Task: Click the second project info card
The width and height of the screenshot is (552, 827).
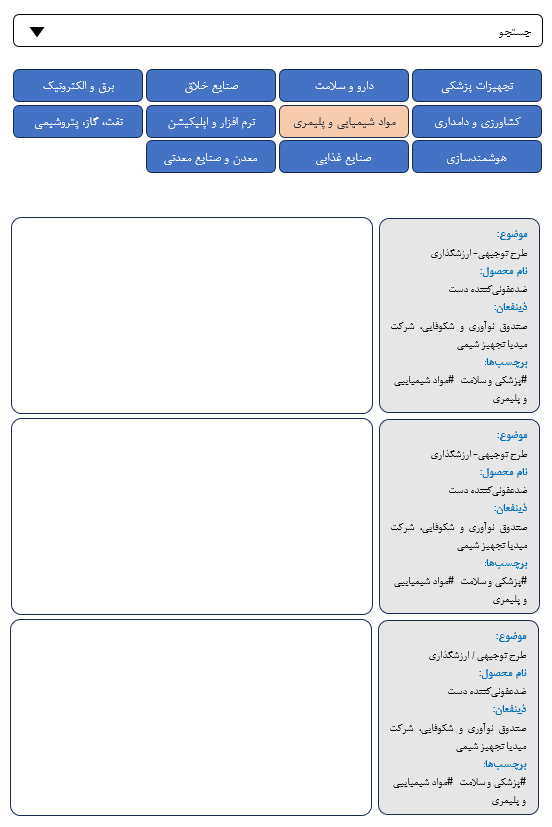Action: [459, 516]
